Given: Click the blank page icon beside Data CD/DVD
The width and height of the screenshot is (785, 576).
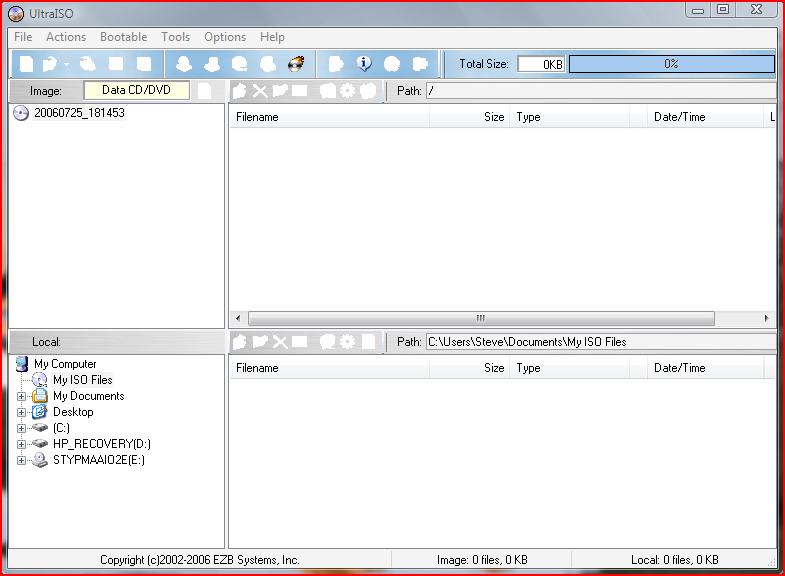Looking at the screenshot, I should (205, 91).
